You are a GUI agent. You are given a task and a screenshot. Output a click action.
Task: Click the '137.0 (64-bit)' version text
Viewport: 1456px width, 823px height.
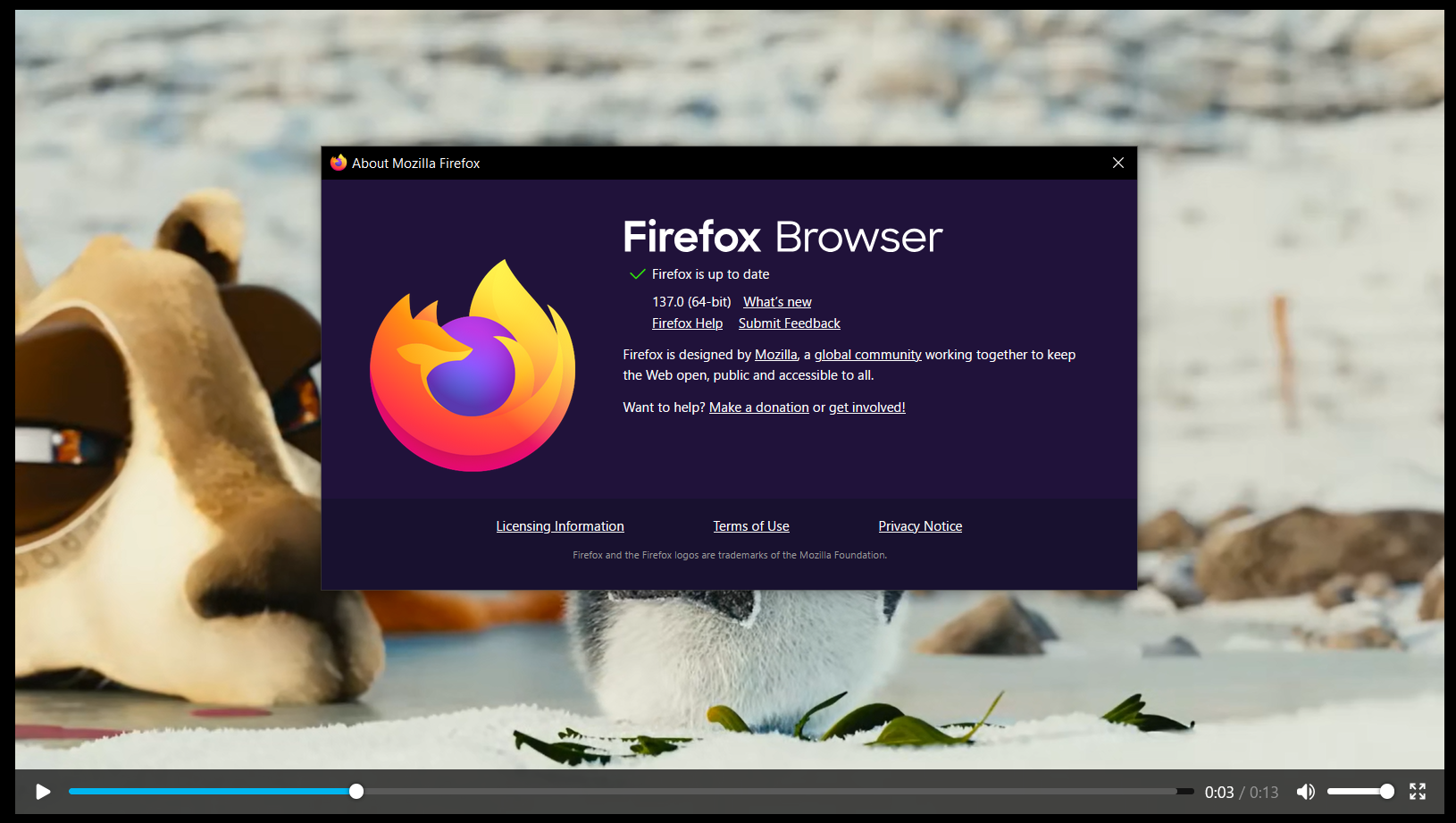point(691,302)
